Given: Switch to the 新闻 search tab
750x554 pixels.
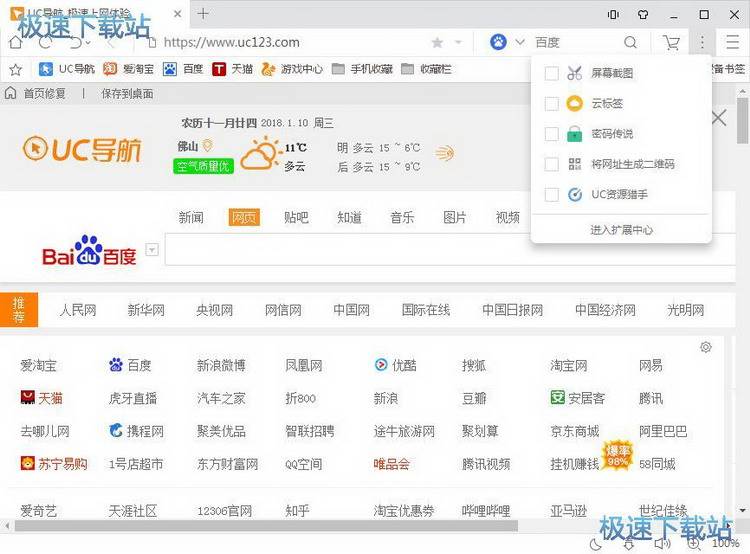Looking at the screenshot, I should (191, 218).
